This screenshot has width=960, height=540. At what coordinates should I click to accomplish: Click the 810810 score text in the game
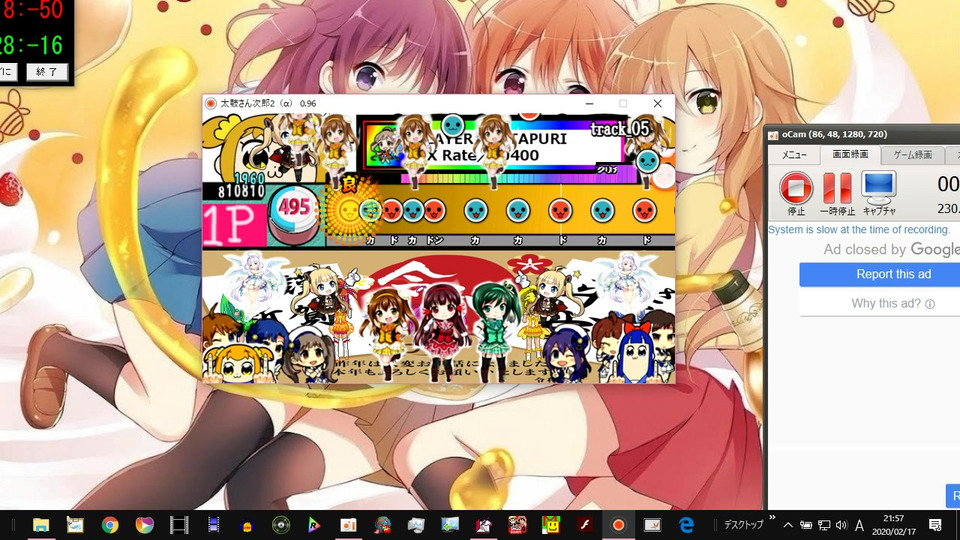coord(241,192)
